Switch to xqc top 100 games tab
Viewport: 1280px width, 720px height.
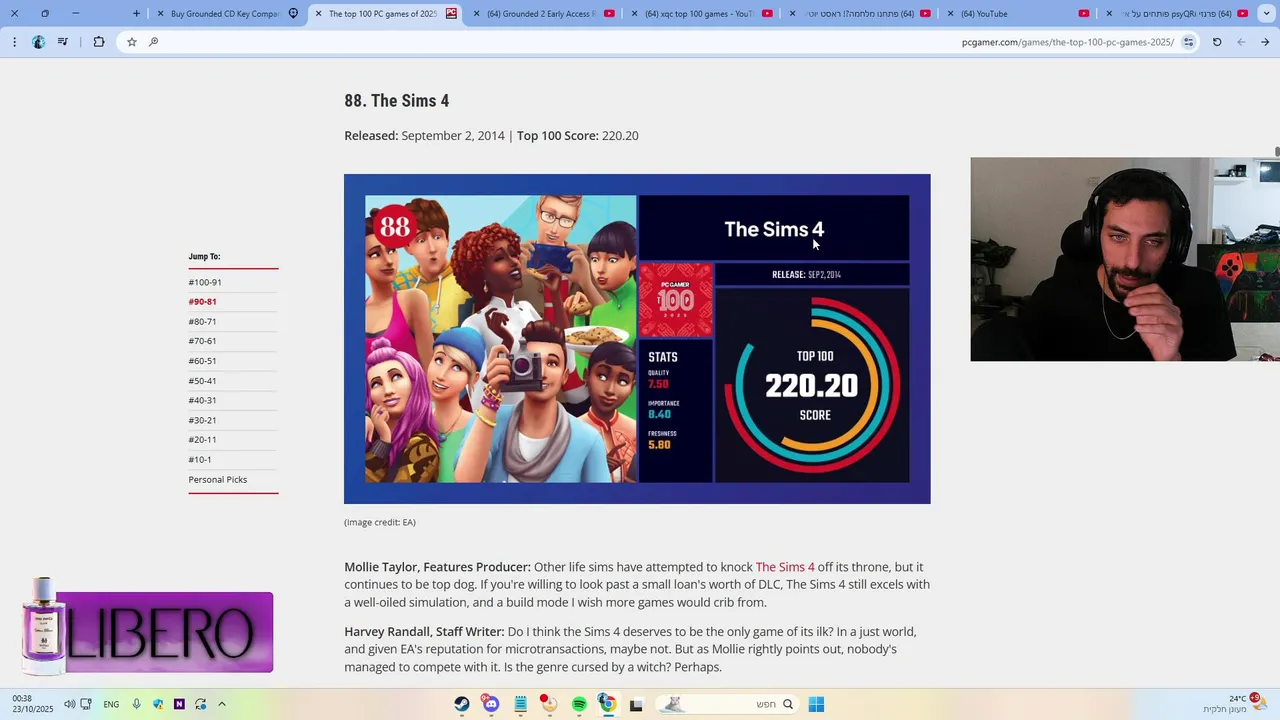tap(700, 14)
